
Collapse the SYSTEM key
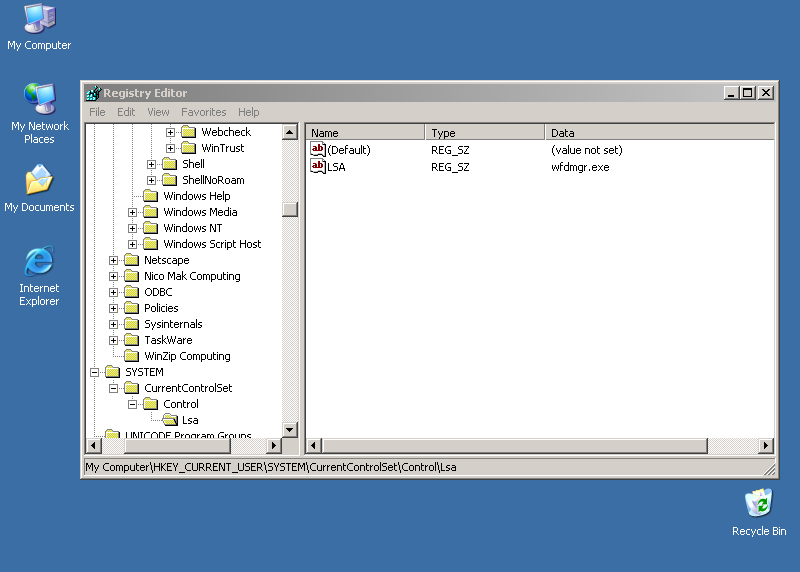pos(94,372)
